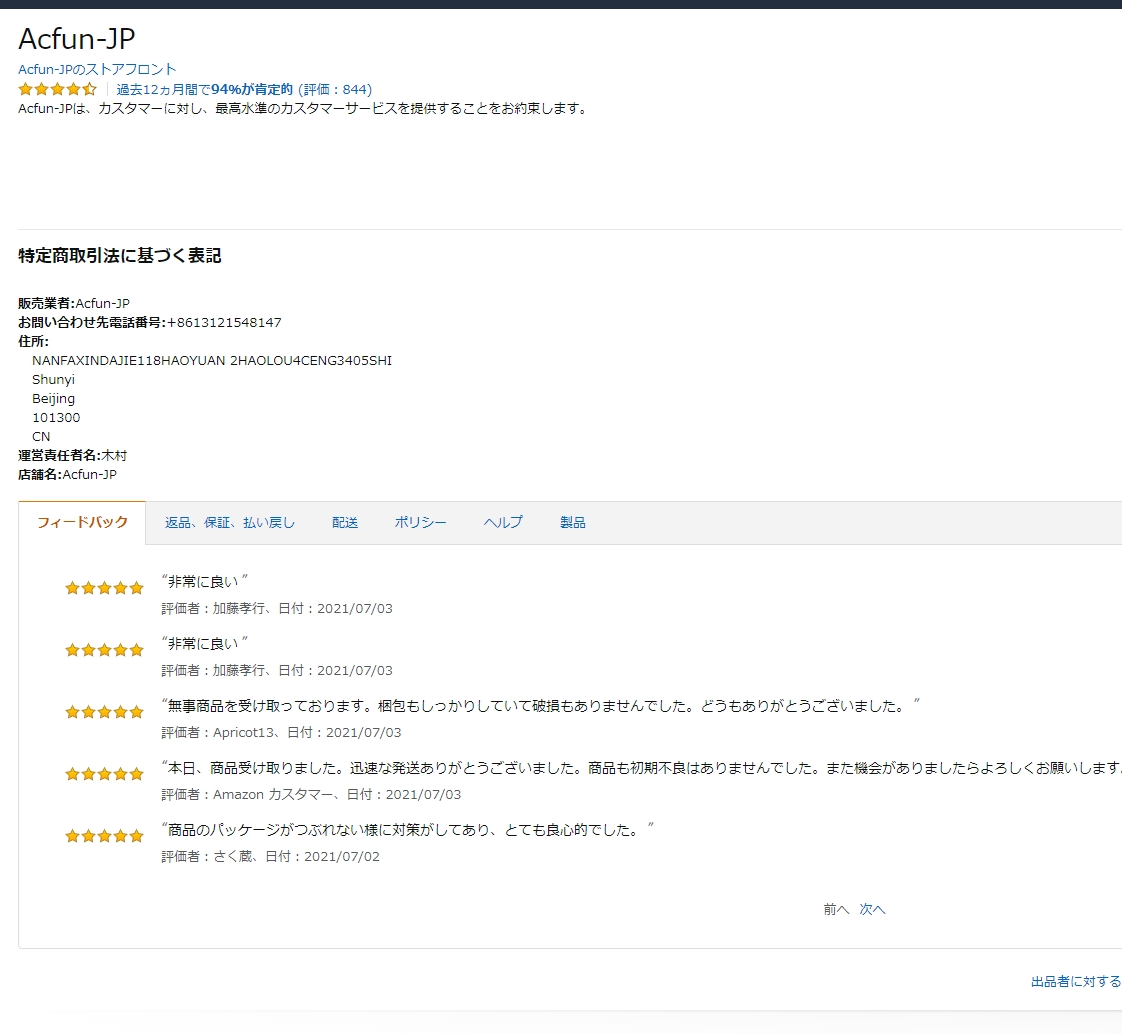This screenshot has height=1034, width=1122.
Task: Select the ヘルプ tab
Action: tap(503, 522)
